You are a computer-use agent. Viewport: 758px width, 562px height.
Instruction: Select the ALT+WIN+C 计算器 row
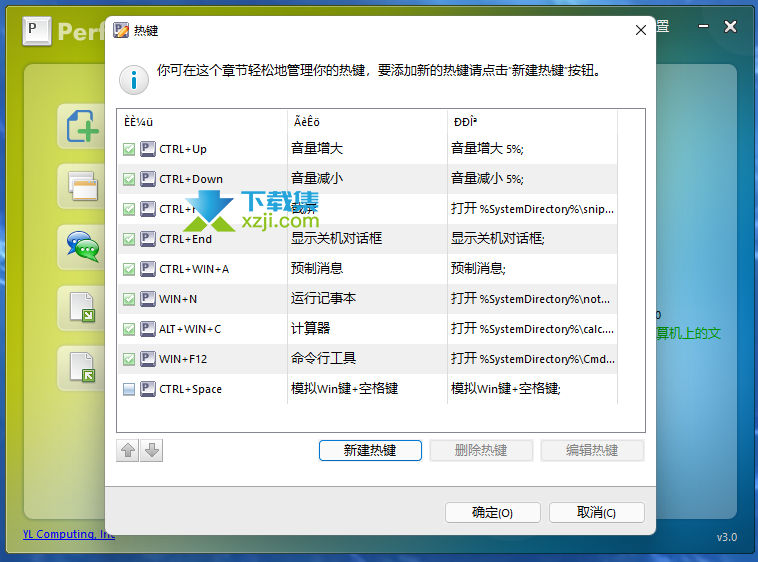tap(367, 329)
